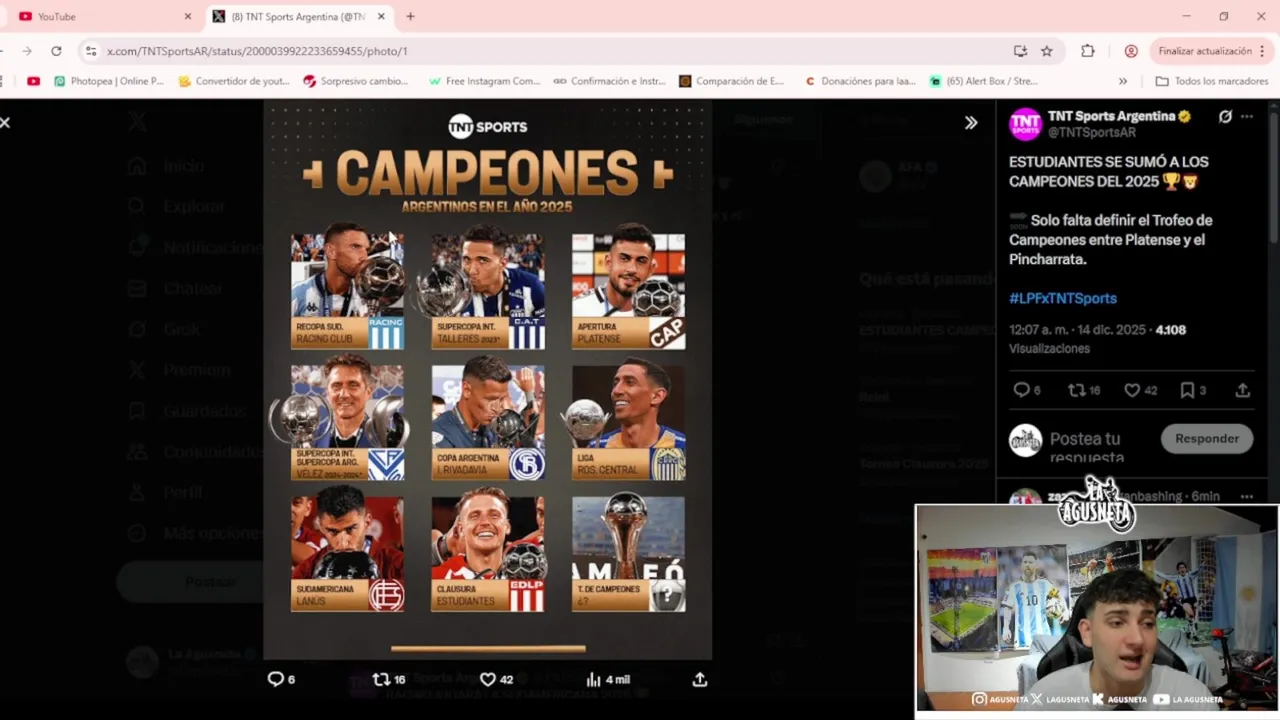Open the '(65) Alert Box / Stre...' bookmark
1280x720 pixels.
pos(984,81)
